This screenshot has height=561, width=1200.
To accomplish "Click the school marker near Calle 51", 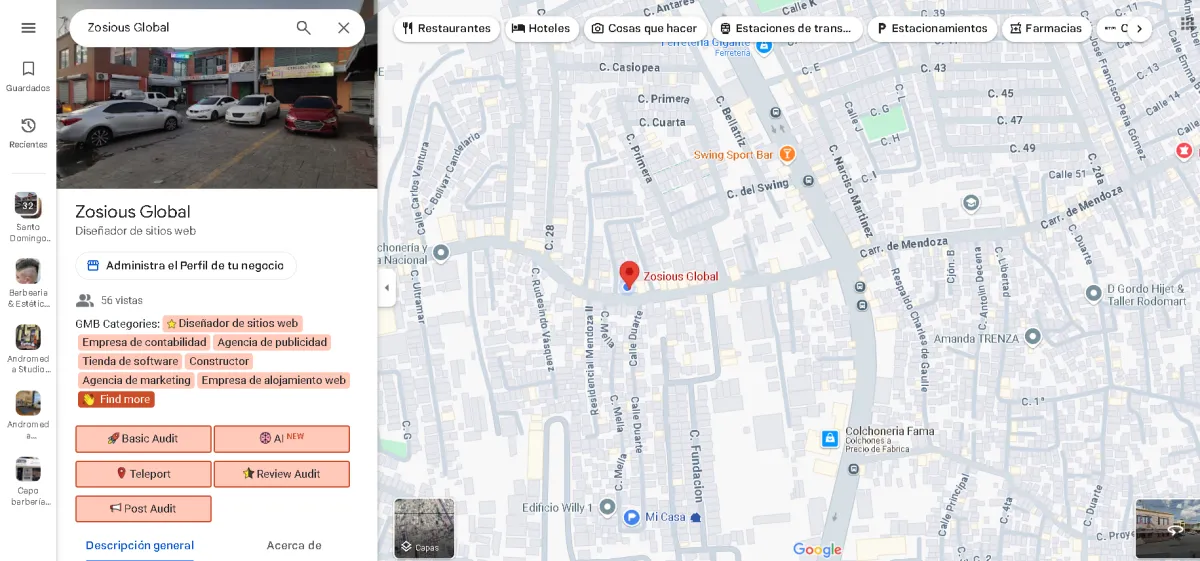I will 970,203.
